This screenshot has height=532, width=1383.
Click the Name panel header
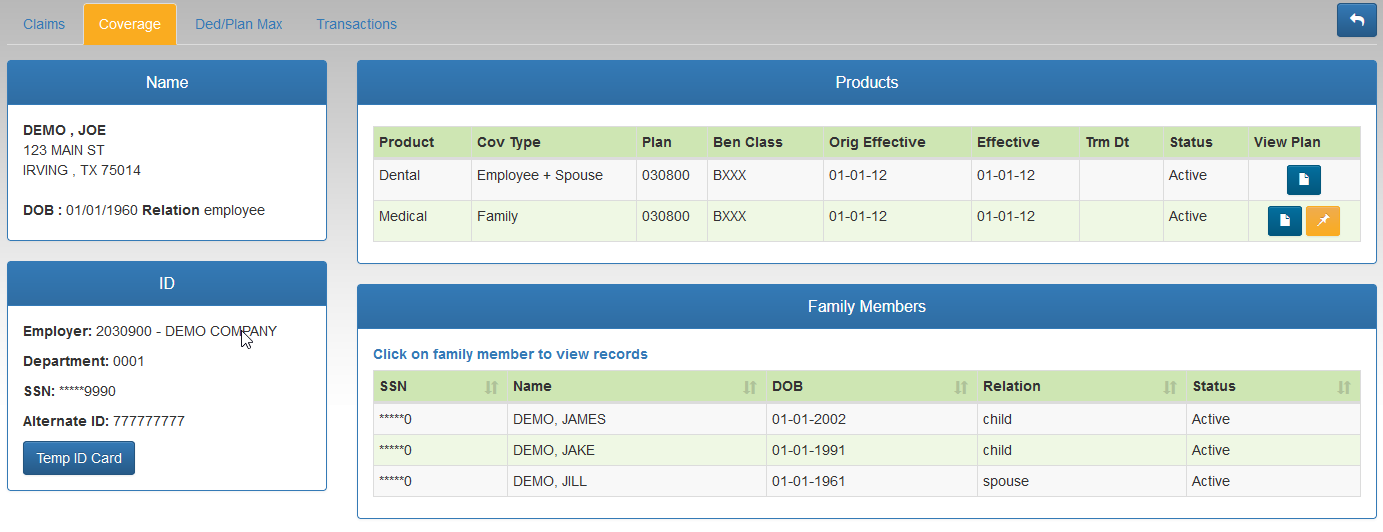pyautogui.click(x=167, y=82)
